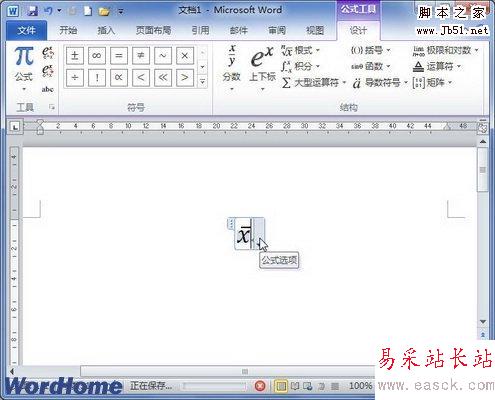Insert the proportional-to ∝ symbol
495x400 pixels.
[x=119, y=78]
